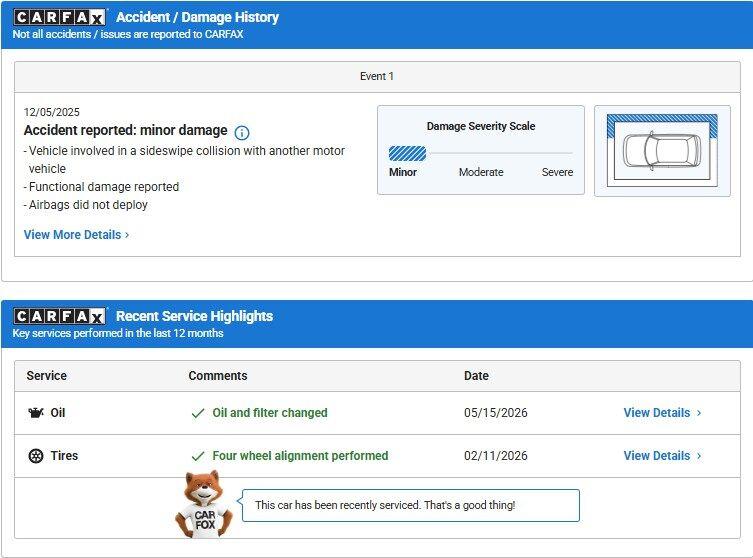Click the Tires wheel icon

[36, 456]
